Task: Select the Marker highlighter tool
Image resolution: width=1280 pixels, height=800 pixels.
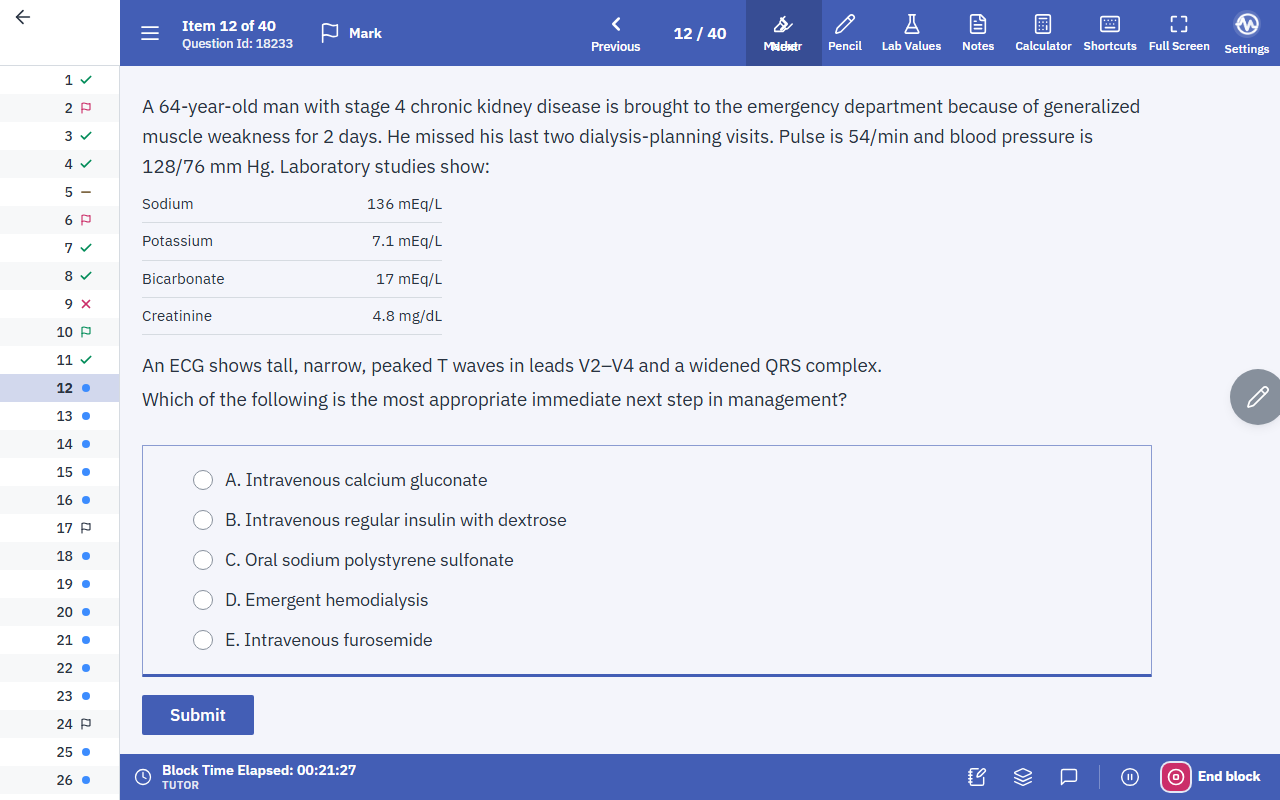Action: tap(784, 33)
